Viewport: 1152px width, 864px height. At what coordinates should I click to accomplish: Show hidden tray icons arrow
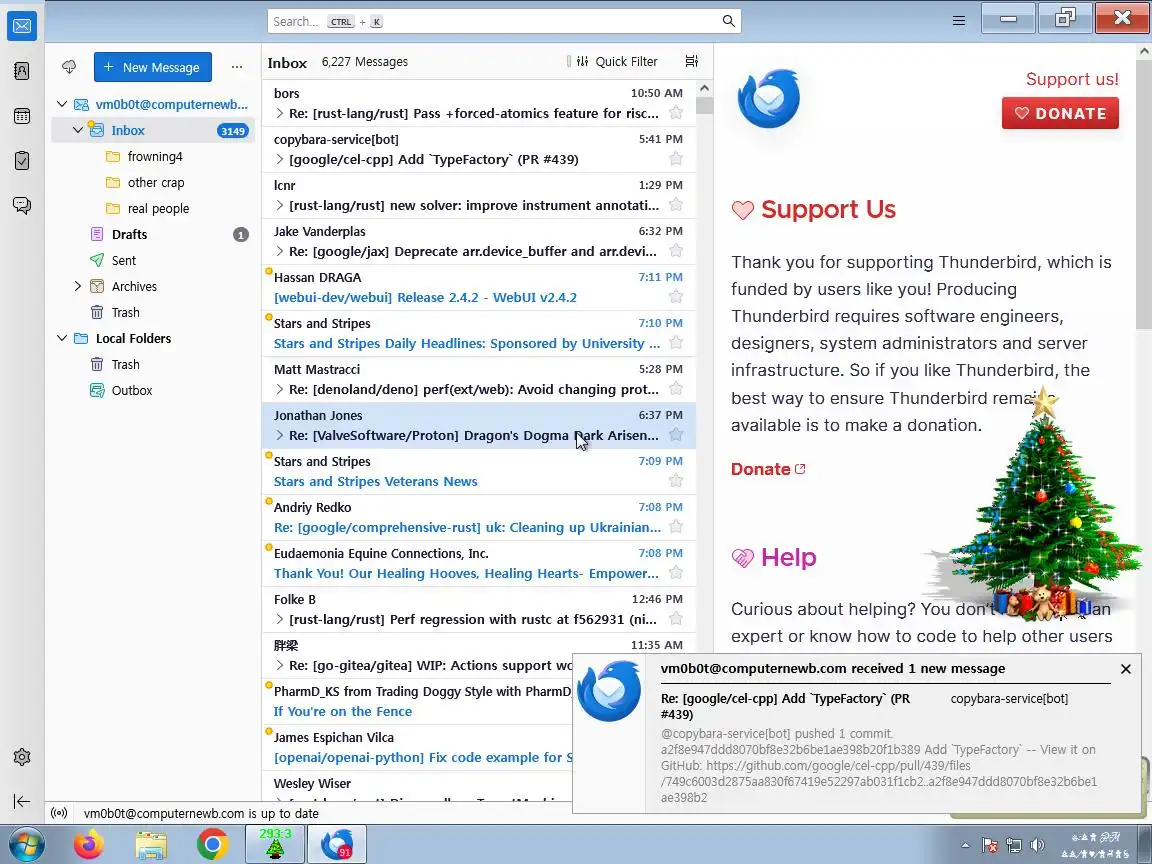(x=965, y=846)
